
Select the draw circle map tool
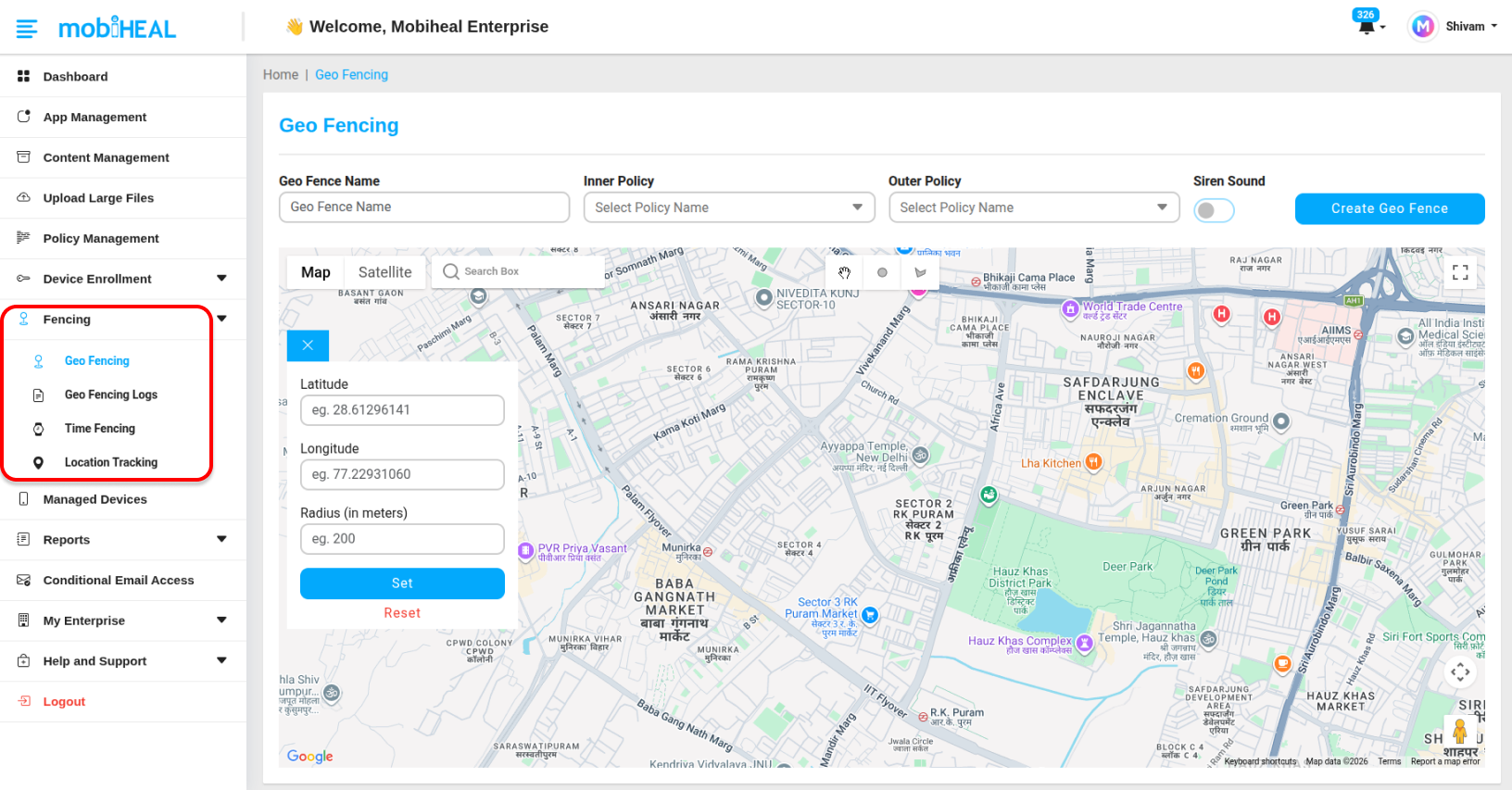[x=882, y=272]
